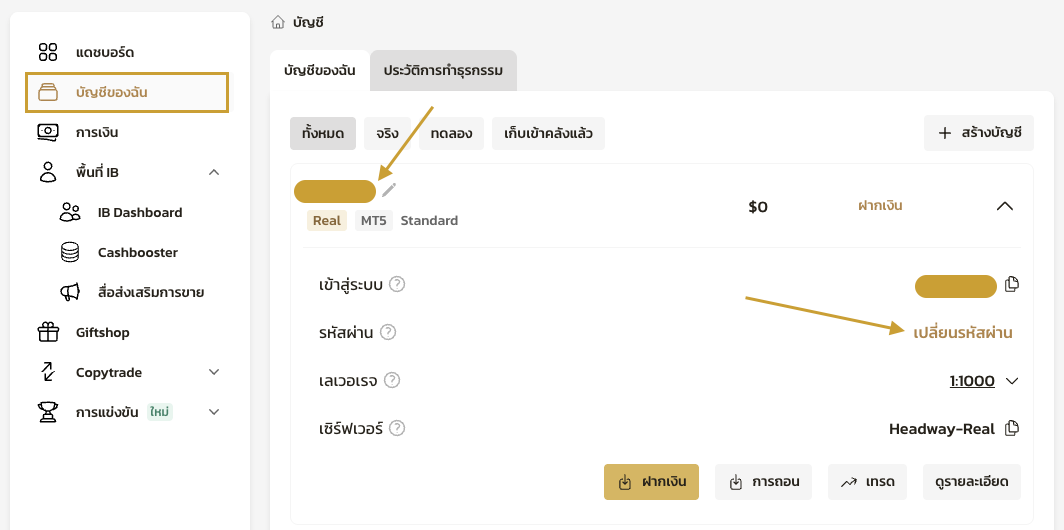Click the help icon beside เลเวอเรจ

392,380
